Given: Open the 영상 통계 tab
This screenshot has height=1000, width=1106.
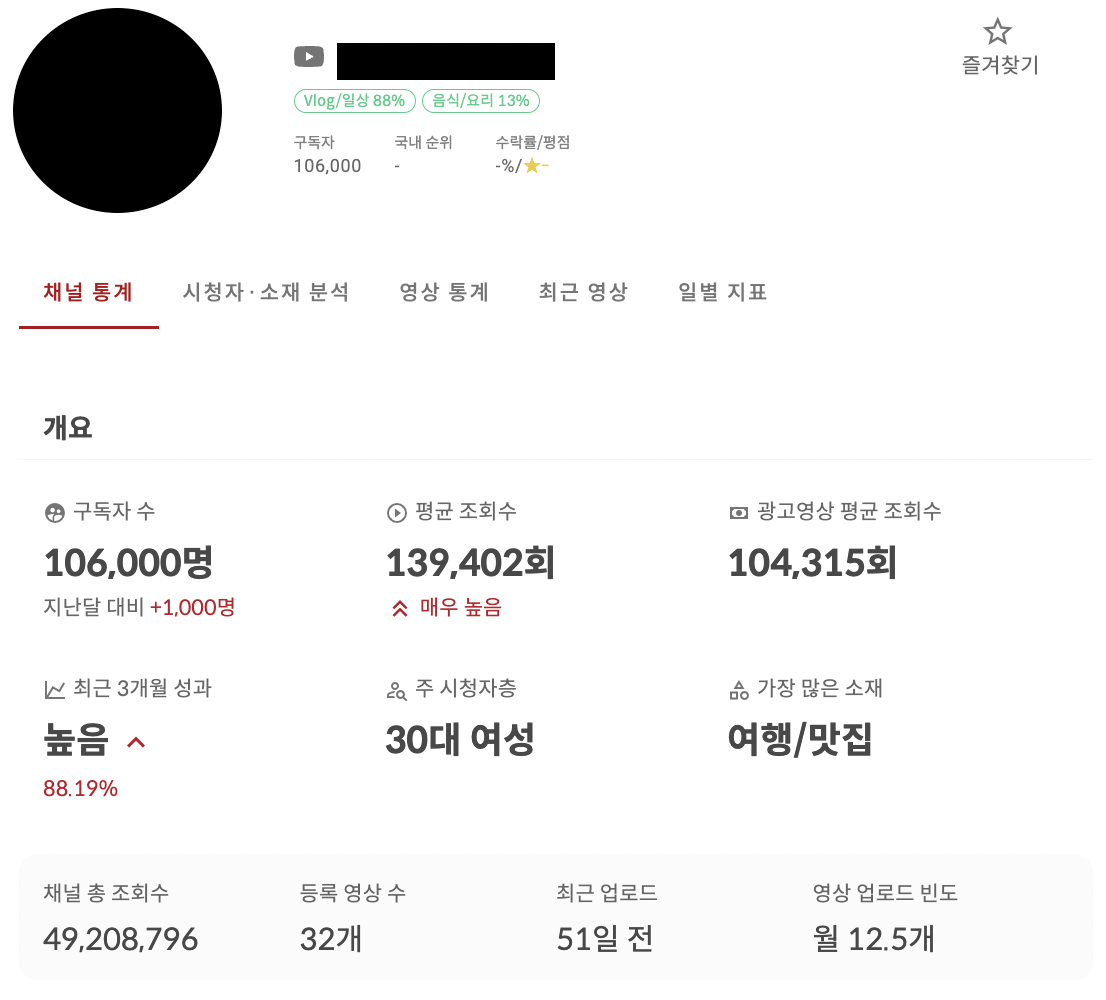Looking at the screenshot, I should click(443, 292).
